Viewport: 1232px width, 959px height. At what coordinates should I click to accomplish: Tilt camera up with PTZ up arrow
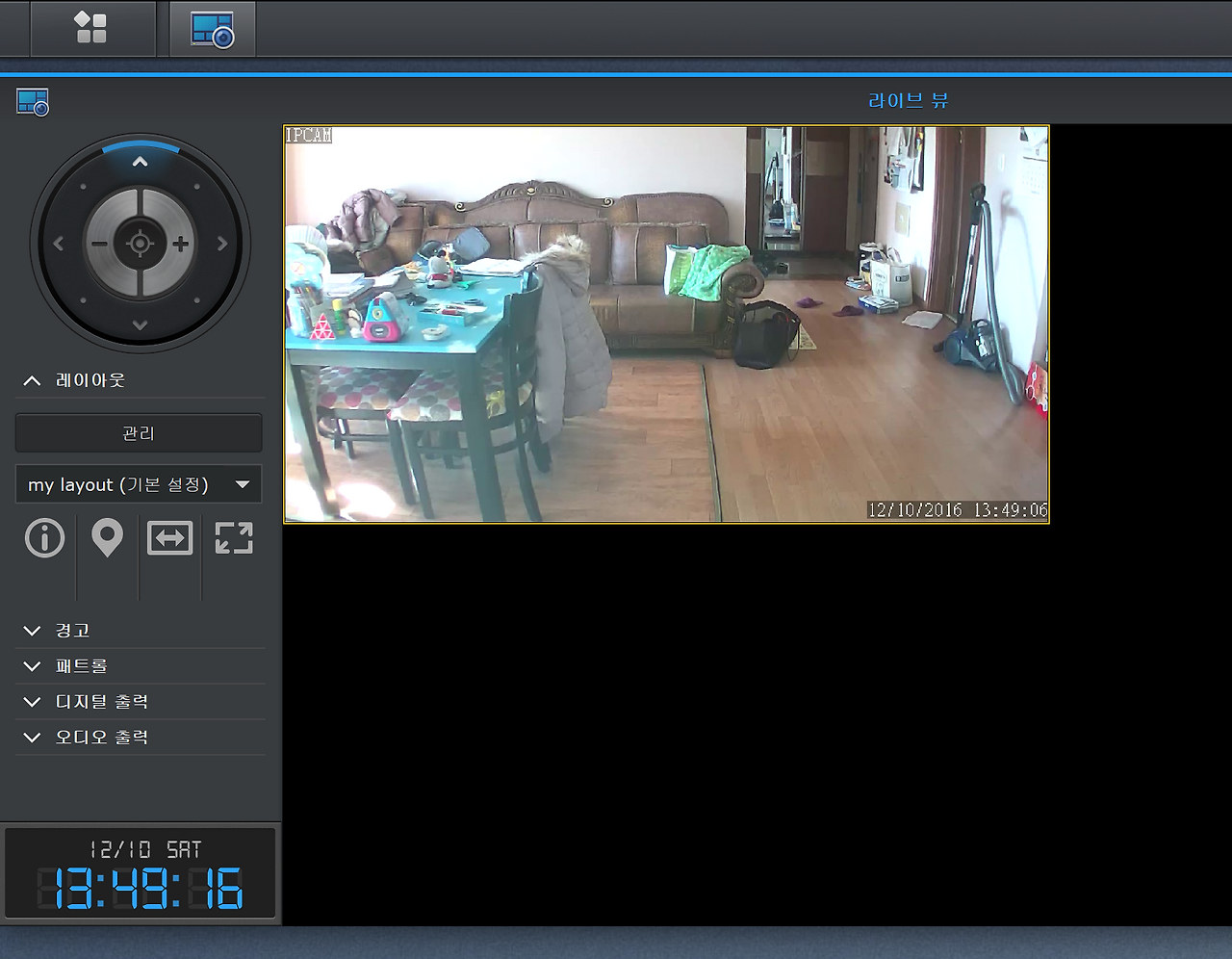141,162
